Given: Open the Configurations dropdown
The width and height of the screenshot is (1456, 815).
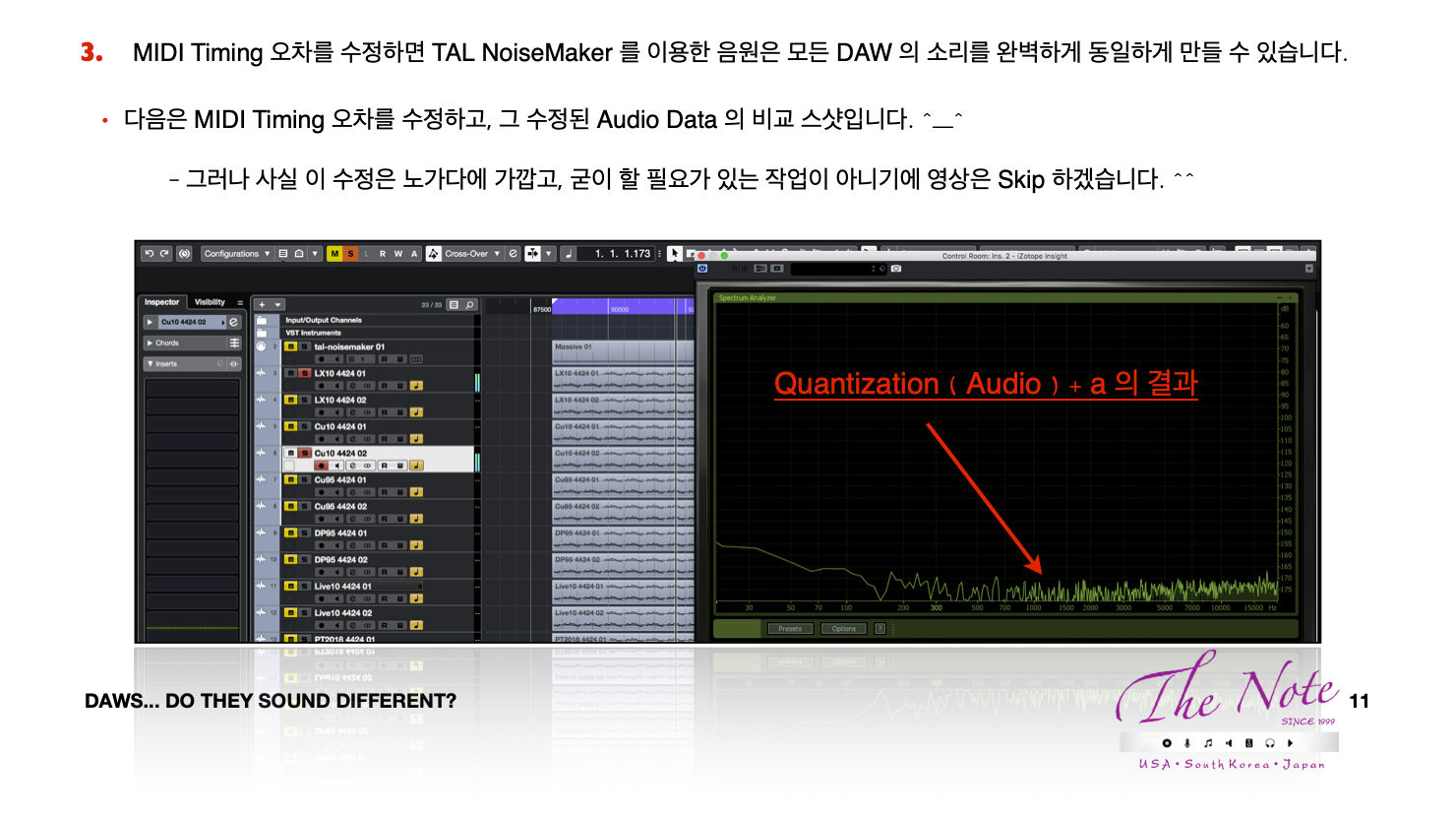Looking at the screenshot, I should [x=237, y=254].
